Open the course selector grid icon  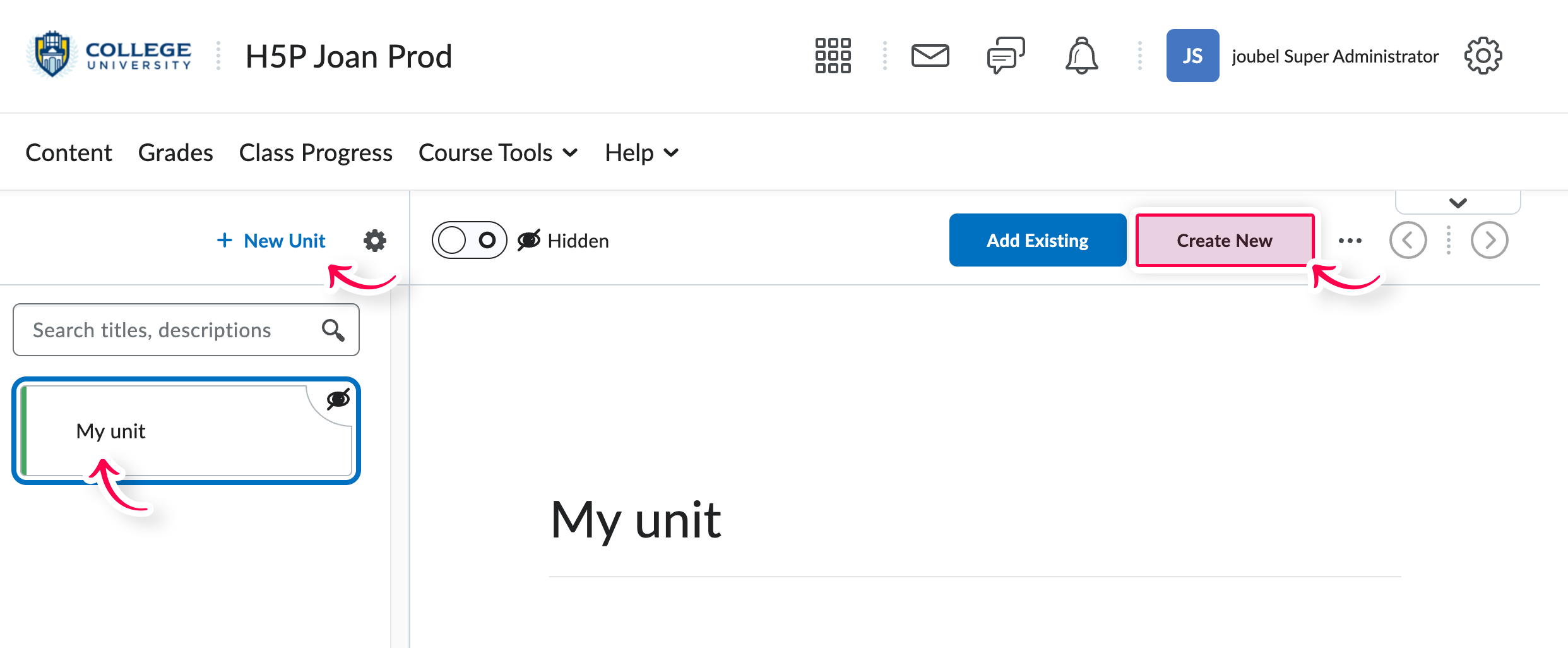pyautogui.click(x=833, y=56)
